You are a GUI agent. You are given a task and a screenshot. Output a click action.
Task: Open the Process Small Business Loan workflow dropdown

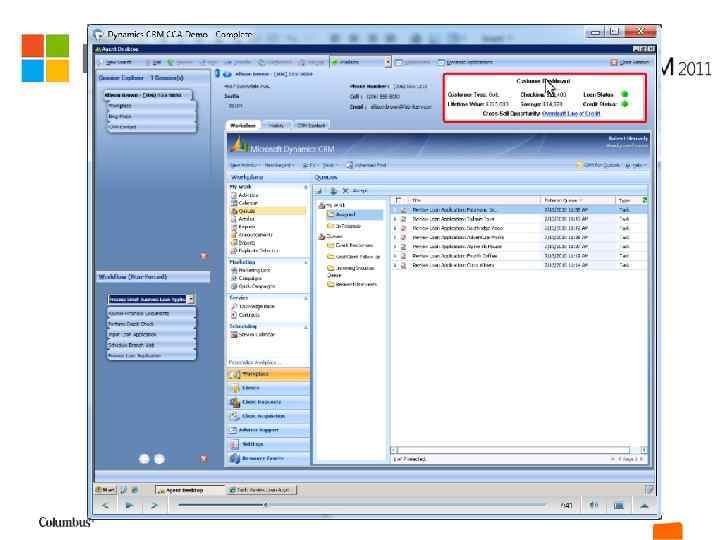[x=191, y=299]
